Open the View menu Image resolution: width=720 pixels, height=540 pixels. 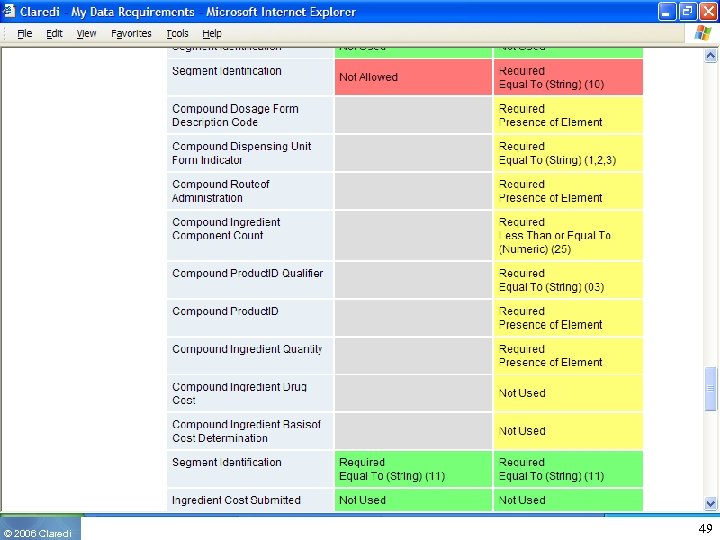(86, 34)
